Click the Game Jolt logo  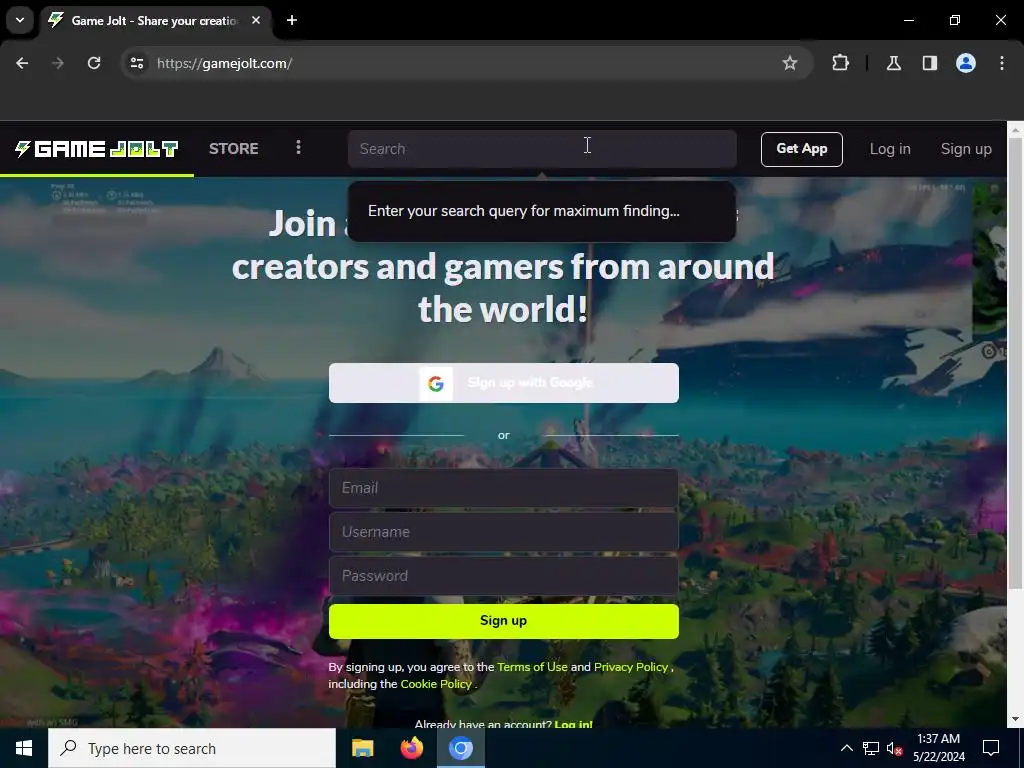point(97,149)
